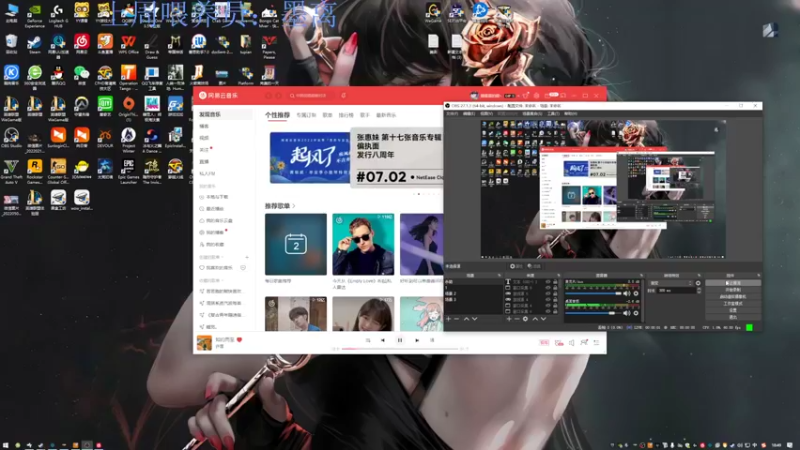Open the 帮助 menu in OBS
The height and width of the screenshot is (450, 800).
pos(571,113)
